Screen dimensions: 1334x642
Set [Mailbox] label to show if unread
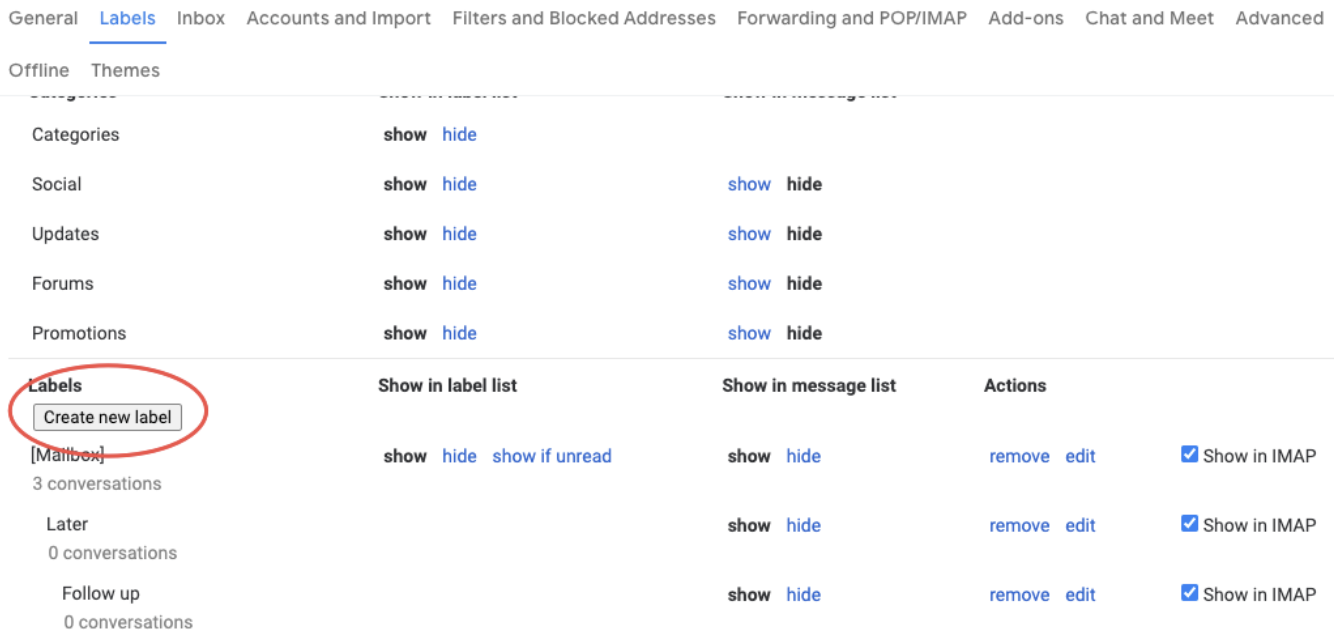[552, 456]
